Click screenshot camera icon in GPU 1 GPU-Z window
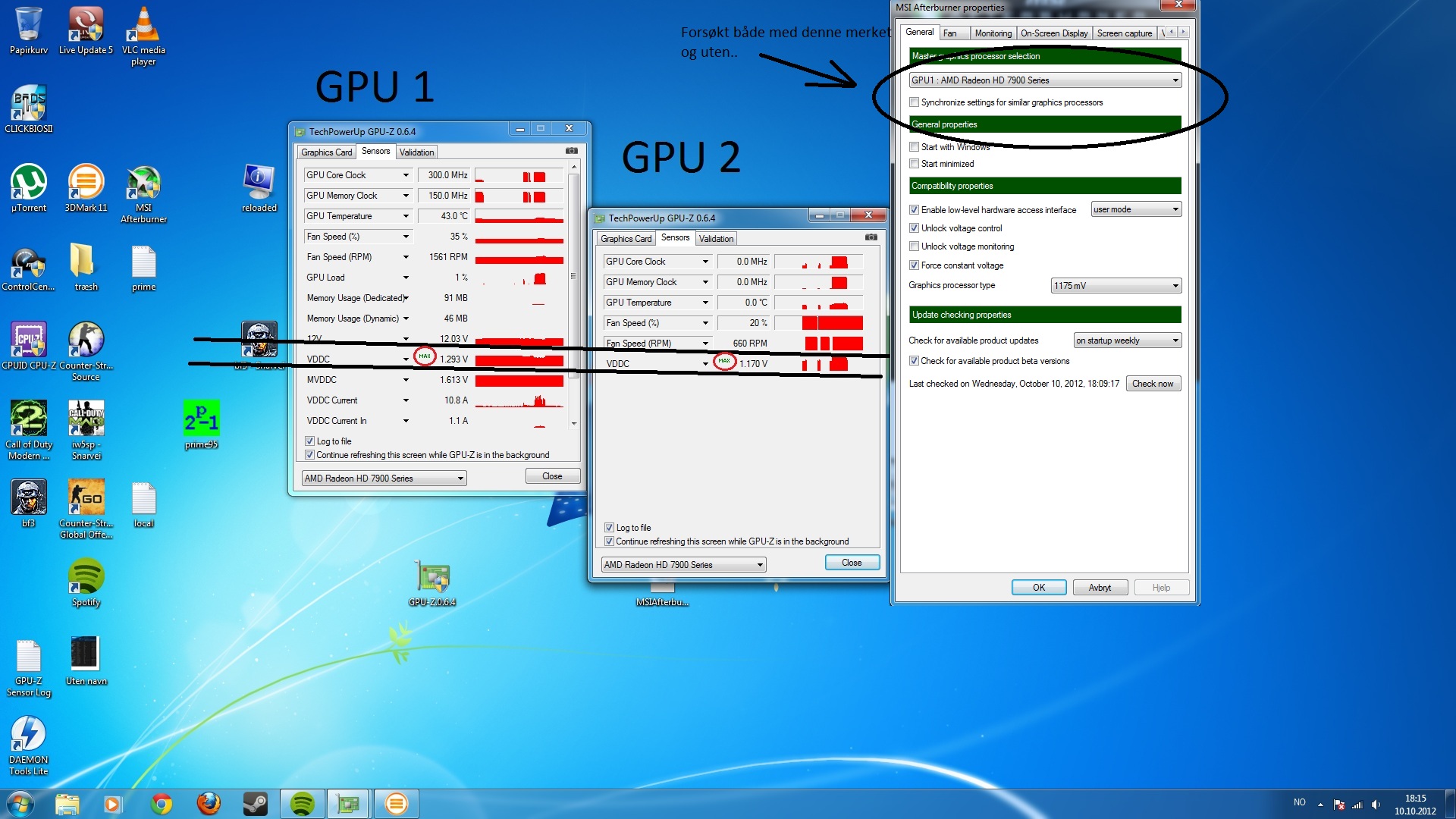 coord(572,151)
